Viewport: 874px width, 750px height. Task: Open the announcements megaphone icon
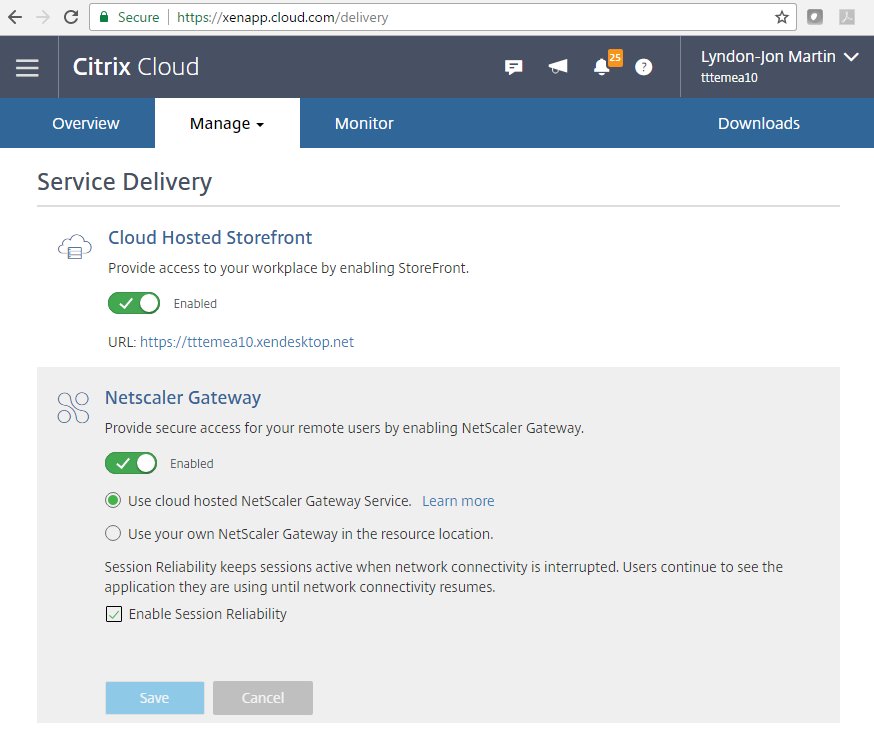[x=557, y=67]
